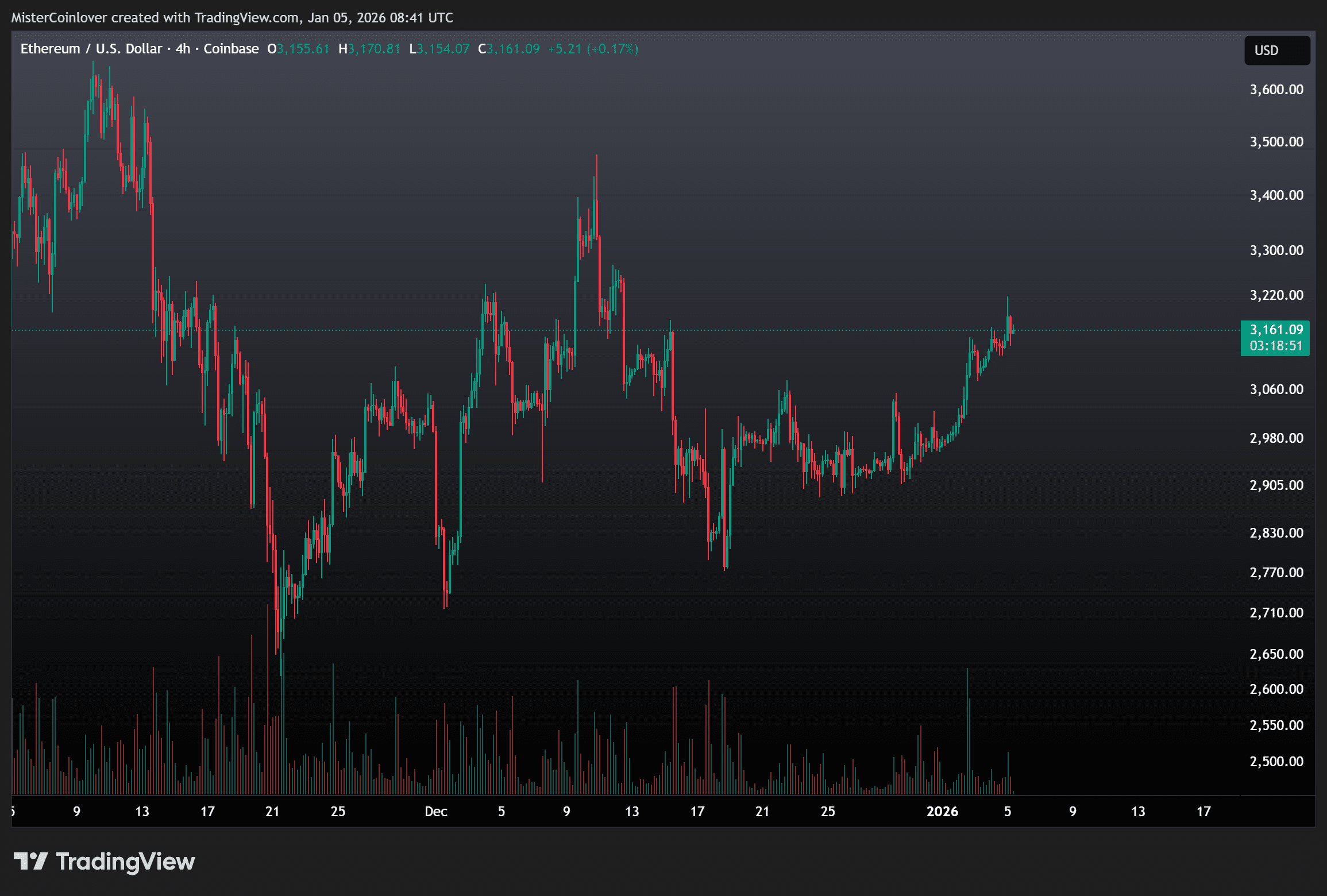Click the 2026 label on time axis
The width and height of the screenshot is (1327, 896).
[942, 812]
